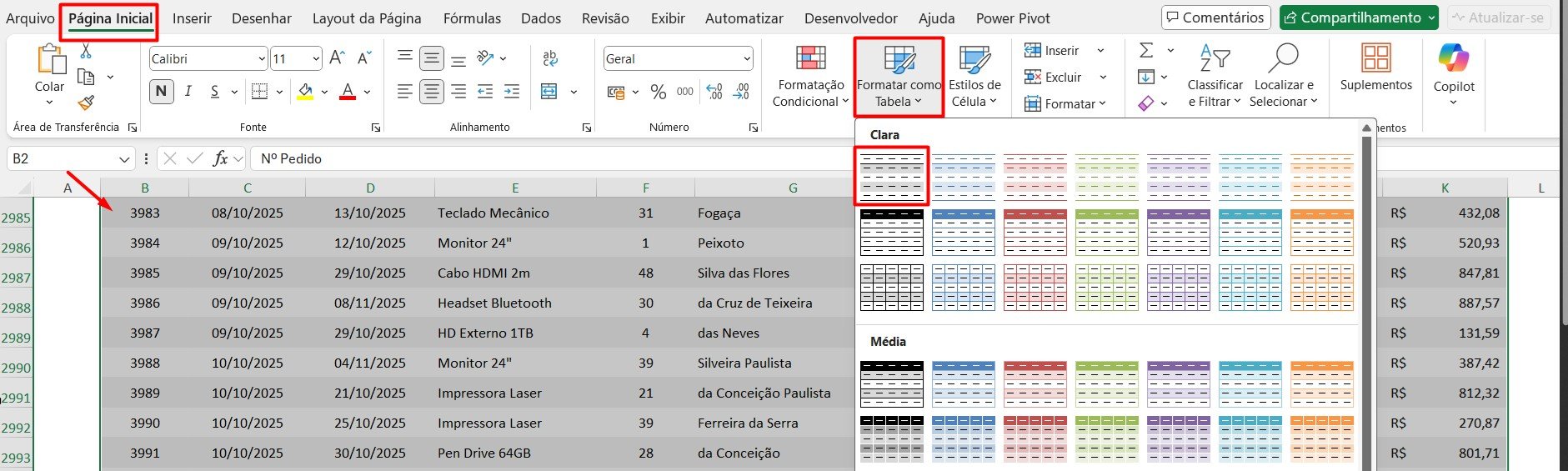1568x471 pixels.
Task: Increase font size with the larger A icon
Action: [337, 58]
